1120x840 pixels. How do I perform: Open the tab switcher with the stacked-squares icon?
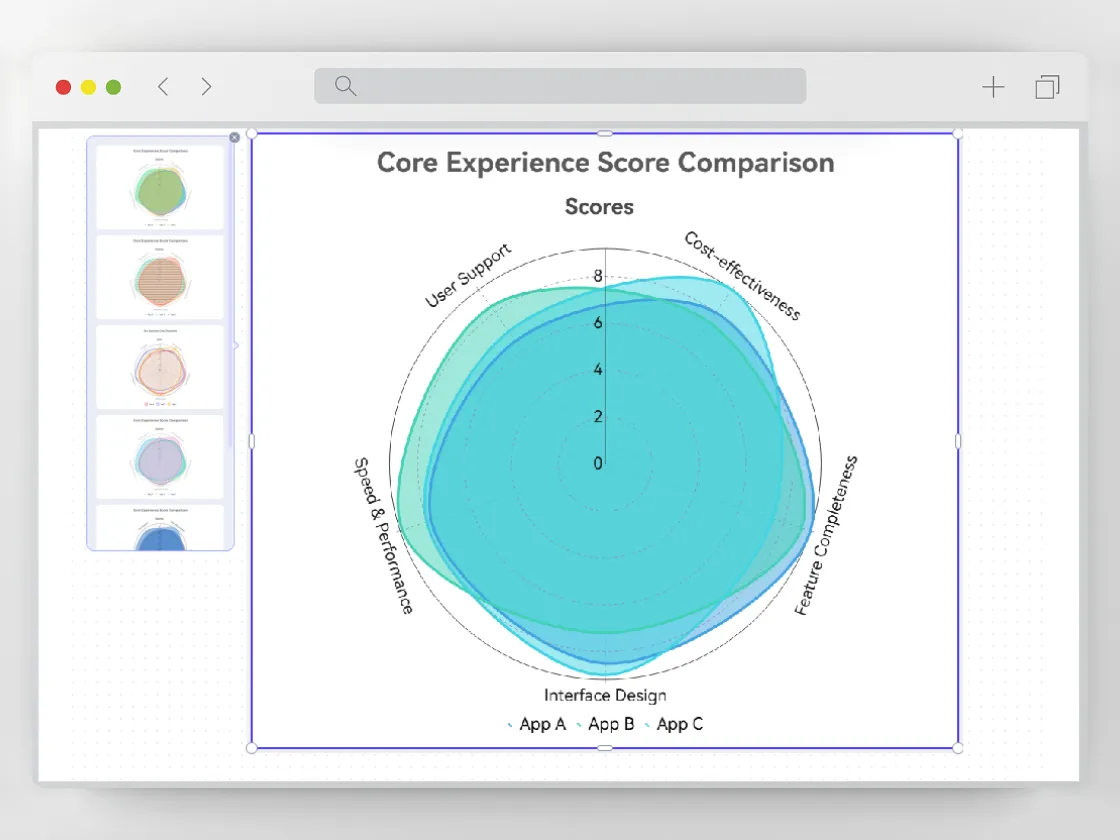(1047, 87)
